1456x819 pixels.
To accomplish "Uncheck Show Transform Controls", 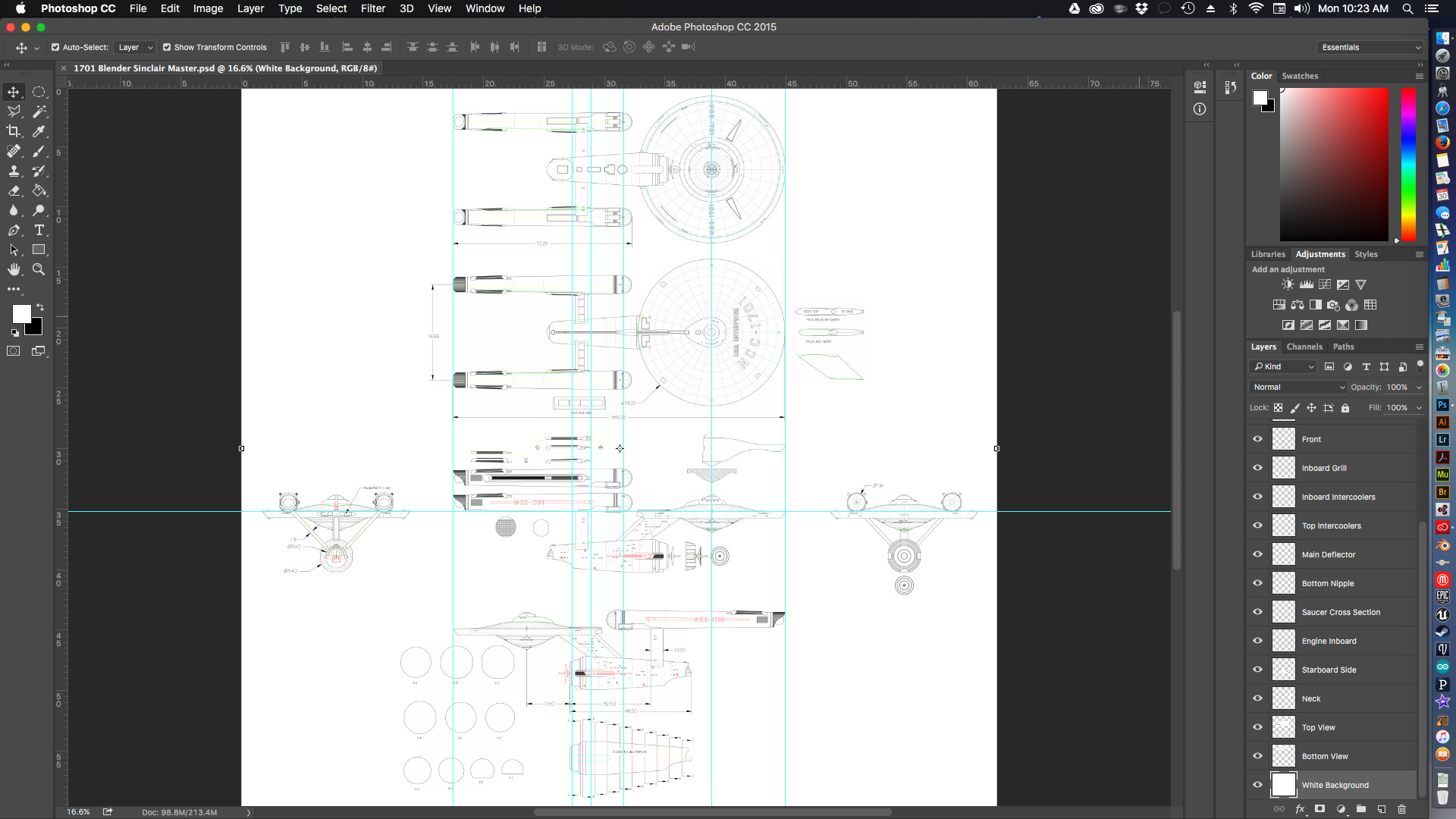I will coord(167,47).
